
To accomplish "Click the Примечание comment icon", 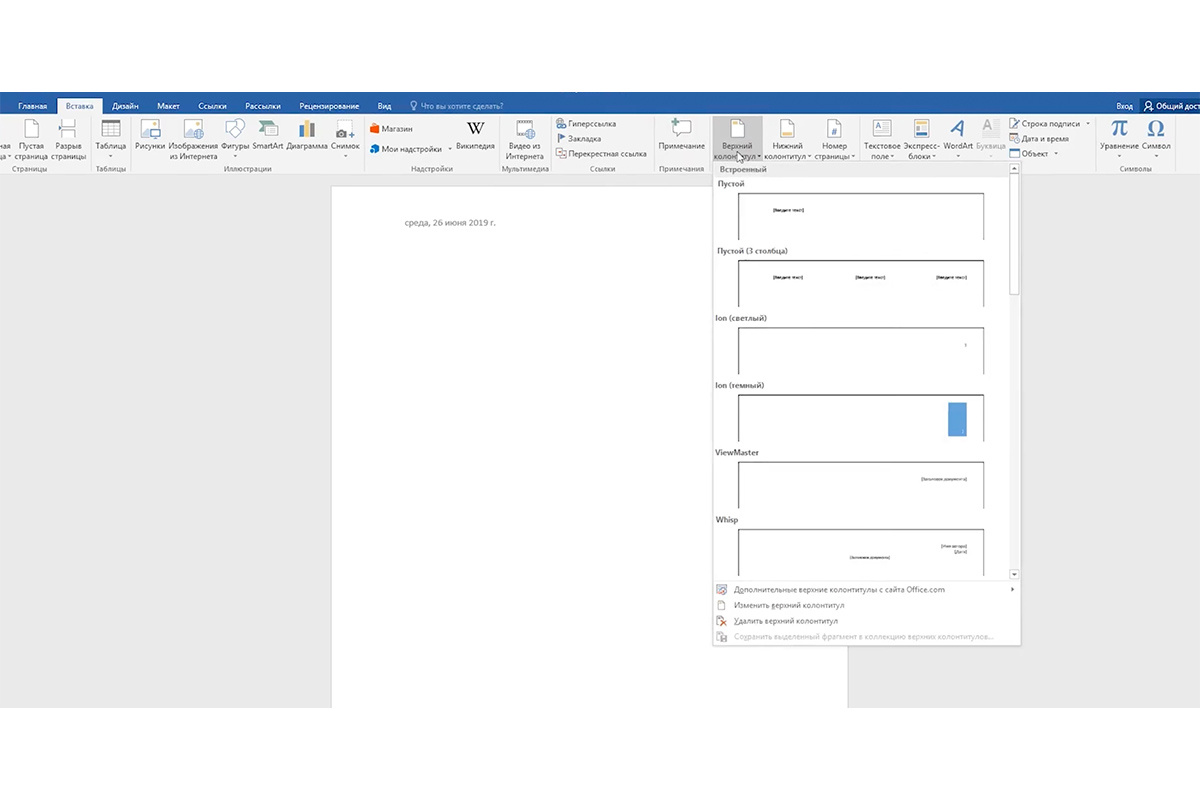I will [681, 128].
